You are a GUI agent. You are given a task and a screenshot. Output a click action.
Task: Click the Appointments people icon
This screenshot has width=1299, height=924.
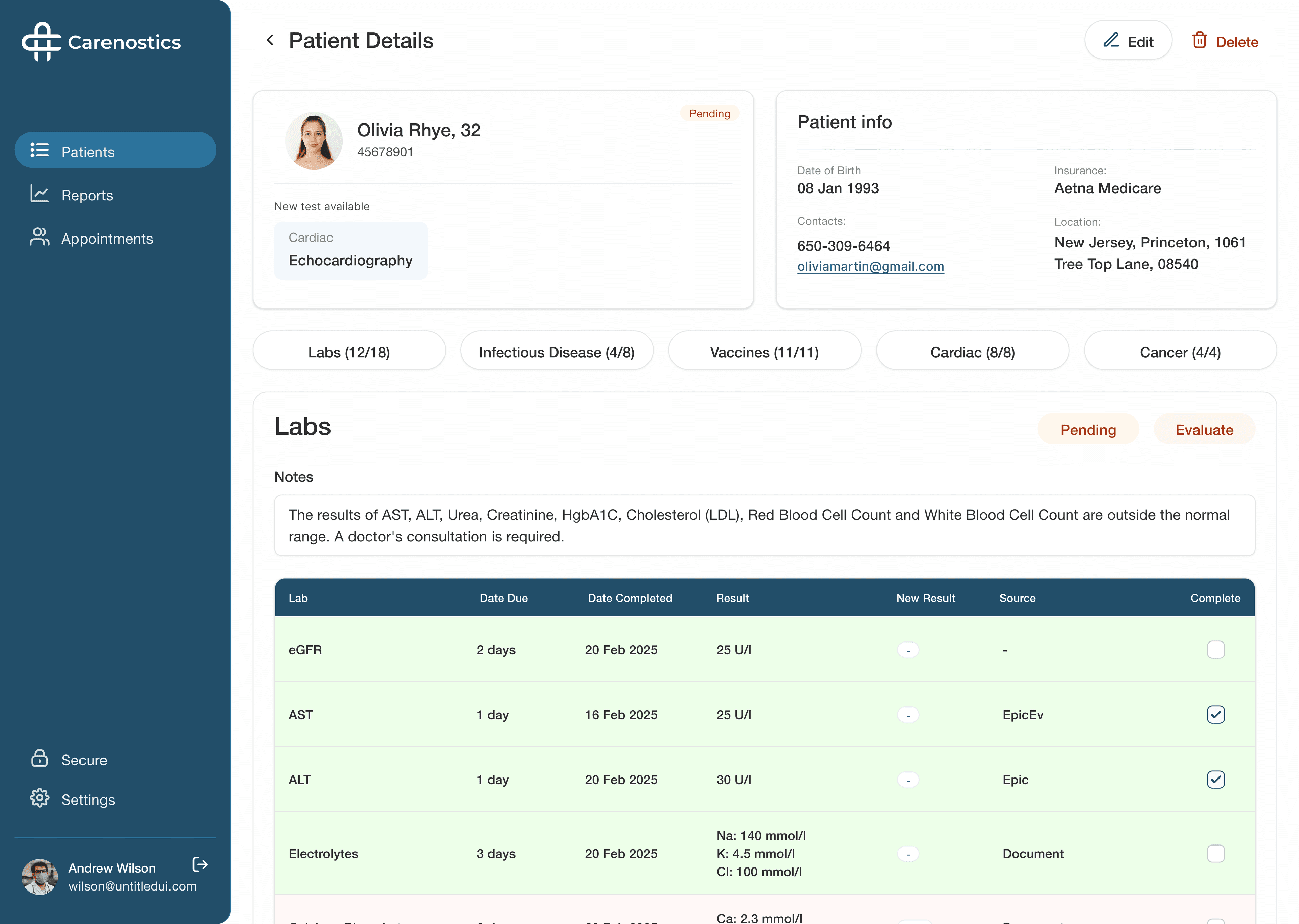click(x=39, y=237)
